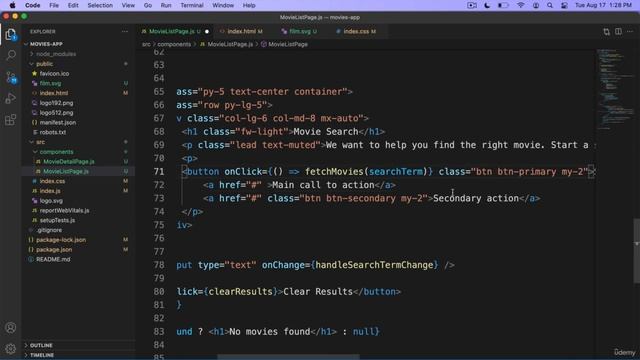Open the Apple menu
Image resolution: width=640 pixels, height=360 pixels.
[x=12, y=5]
